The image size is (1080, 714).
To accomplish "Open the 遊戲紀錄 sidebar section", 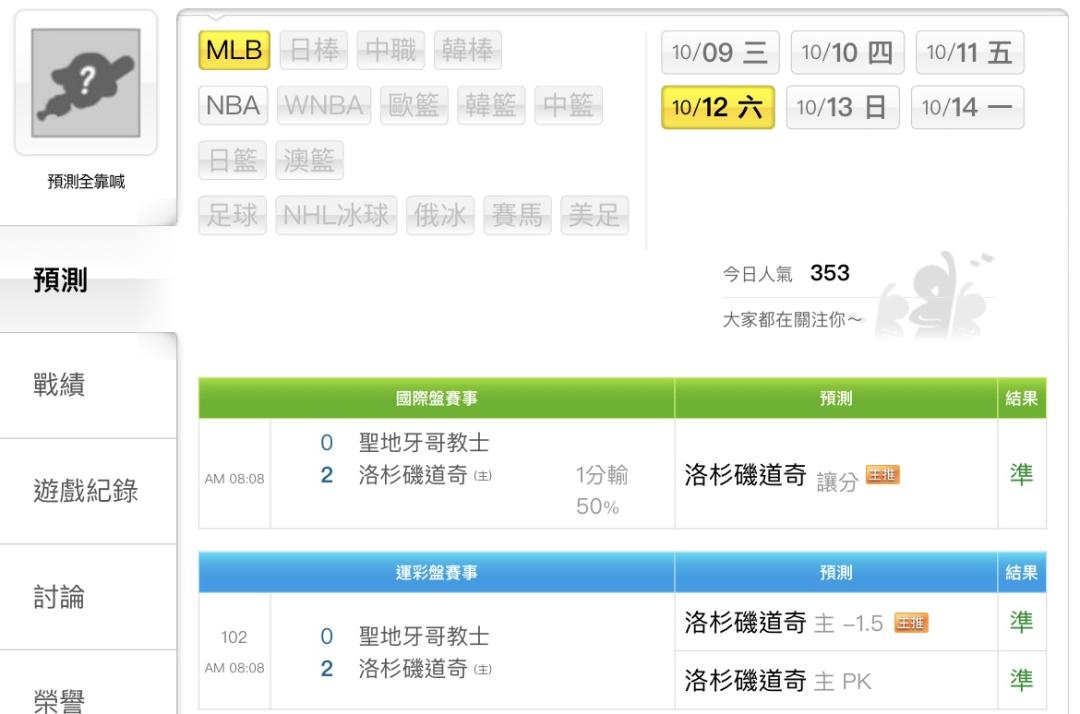I will [86, 492].
